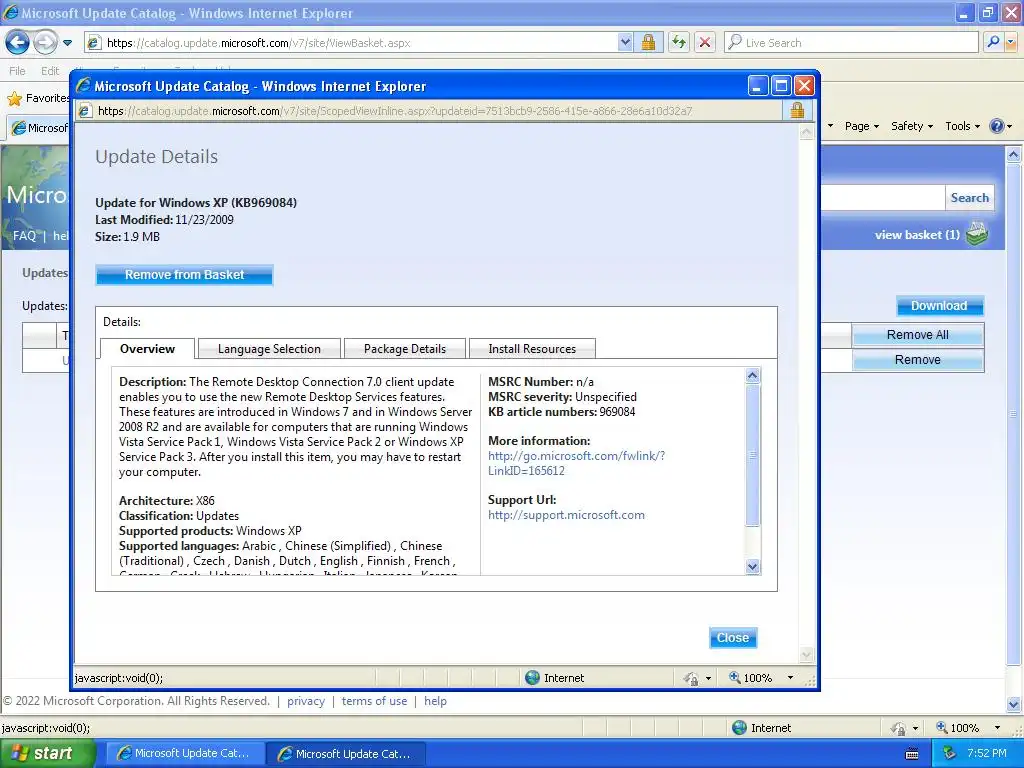
Task: Click the terms of use footer link
Action: click(x=374, y=701)
